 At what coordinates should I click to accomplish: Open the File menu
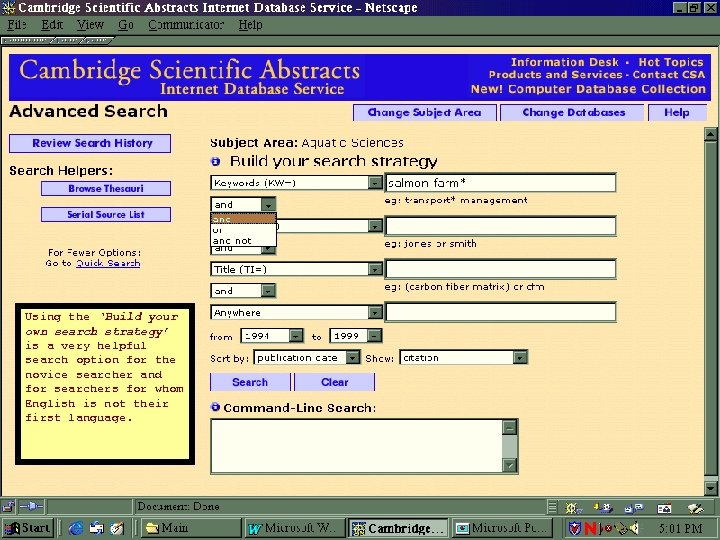click(x=17, y=25)
